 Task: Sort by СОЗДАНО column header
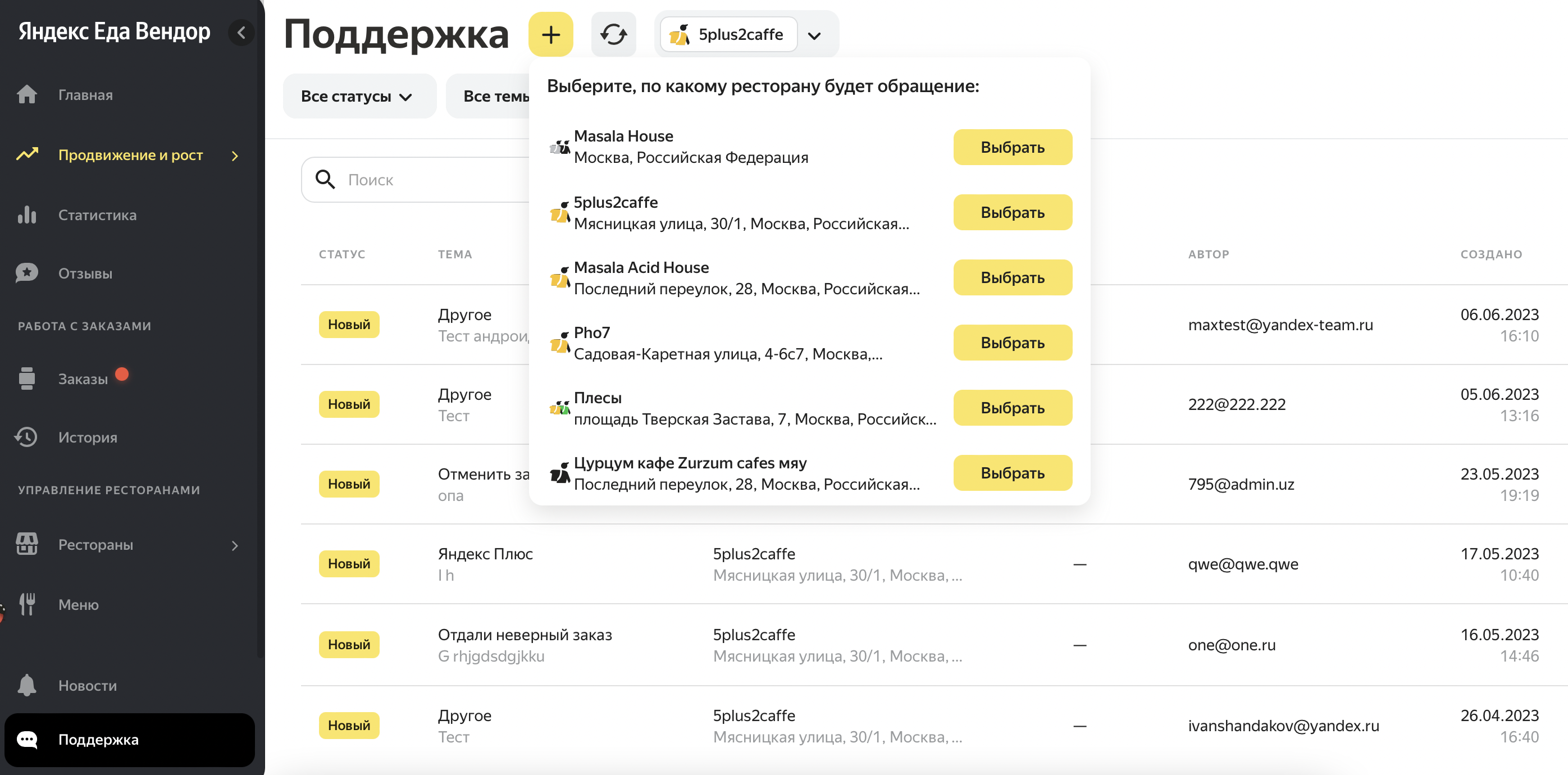[x=1491, y=254]
